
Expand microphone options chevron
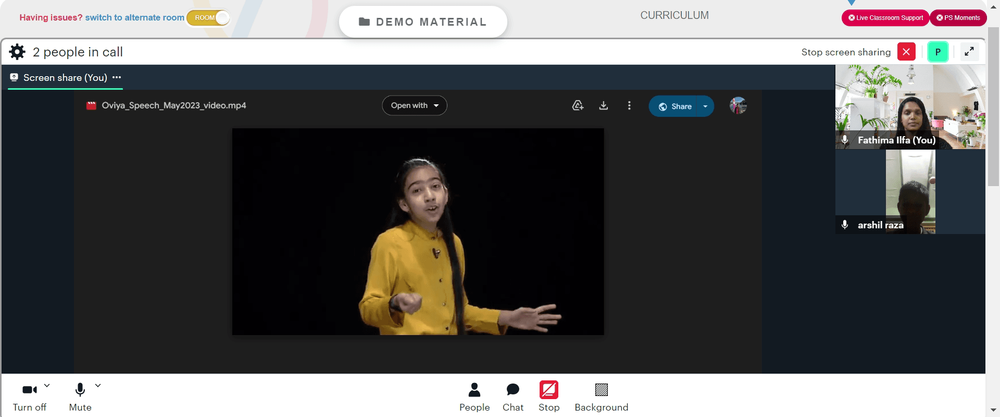click(98, 385)
